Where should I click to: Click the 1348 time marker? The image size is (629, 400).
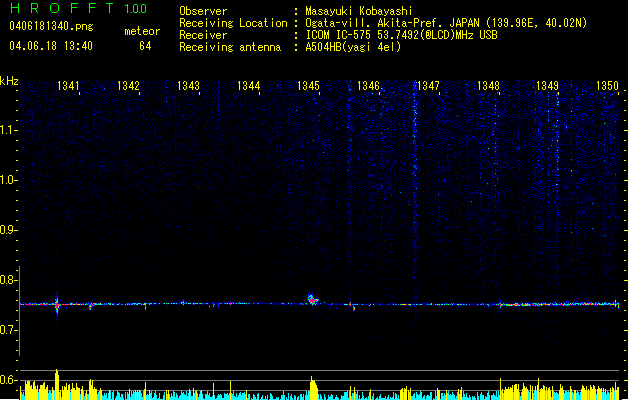click(488, 85)
